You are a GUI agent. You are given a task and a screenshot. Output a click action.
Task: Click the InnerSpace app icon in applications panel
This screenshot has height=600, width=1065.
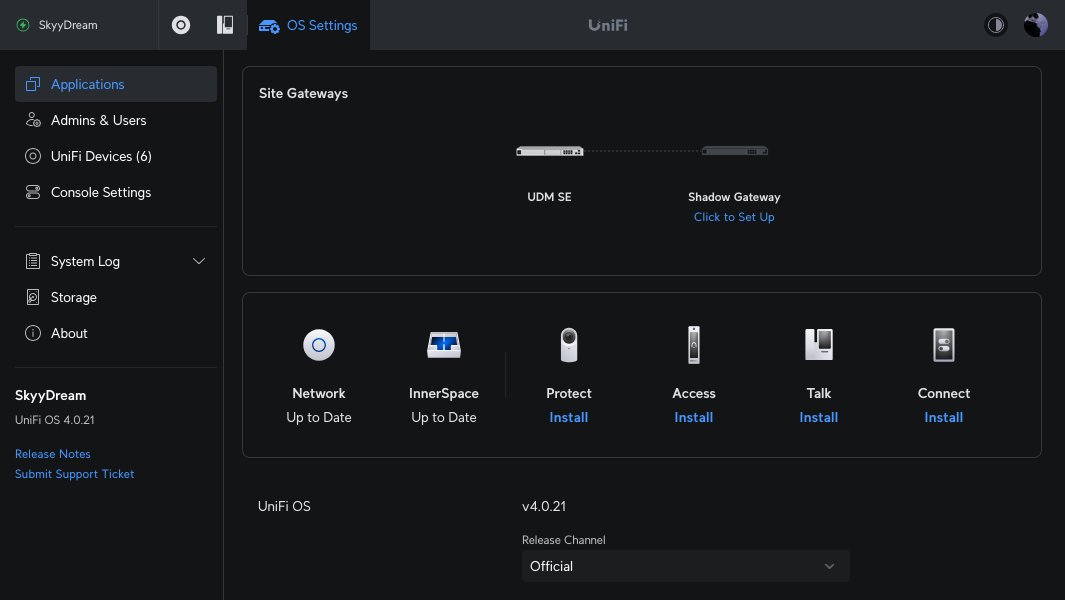click(444, 345)
